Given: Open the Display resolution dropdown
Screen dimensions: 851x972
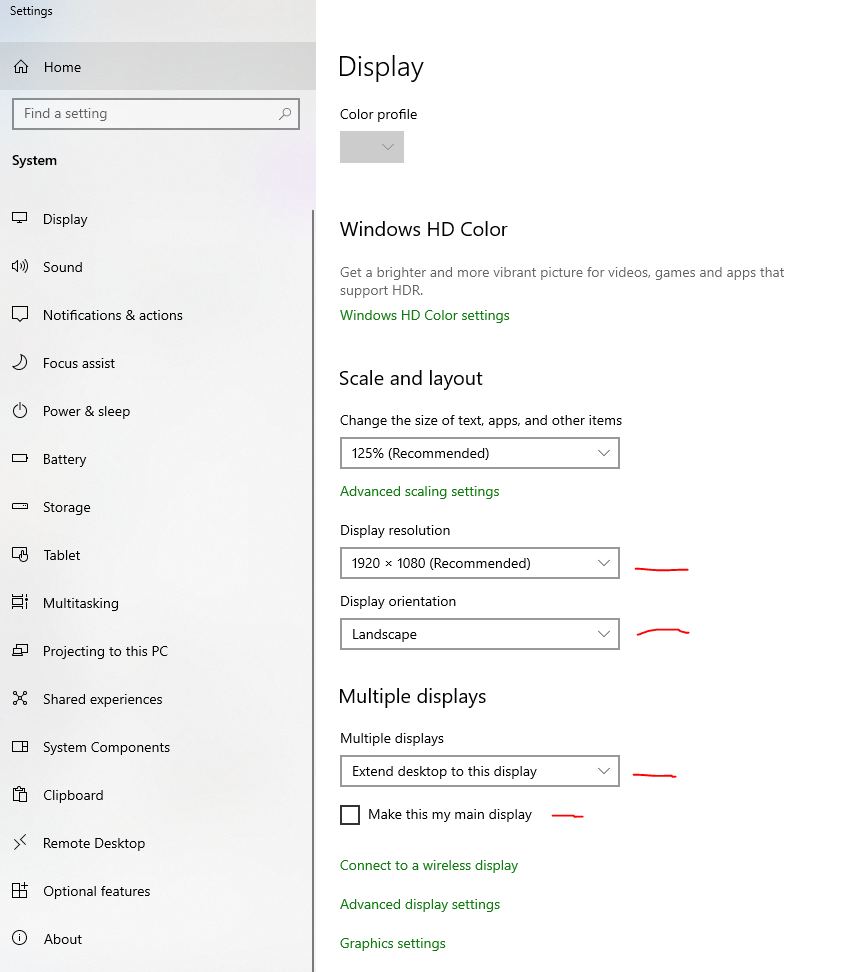Looking at the screenshot, I should point(480,563).
